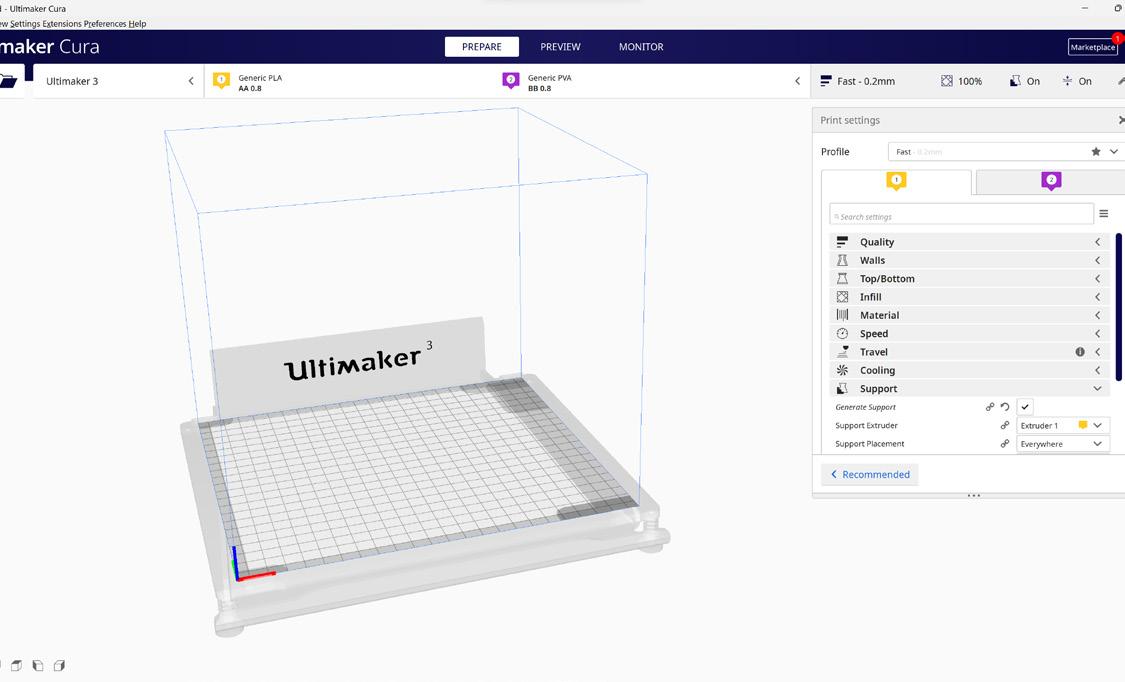Click the print settings list scrollbar

[1119, 307]
